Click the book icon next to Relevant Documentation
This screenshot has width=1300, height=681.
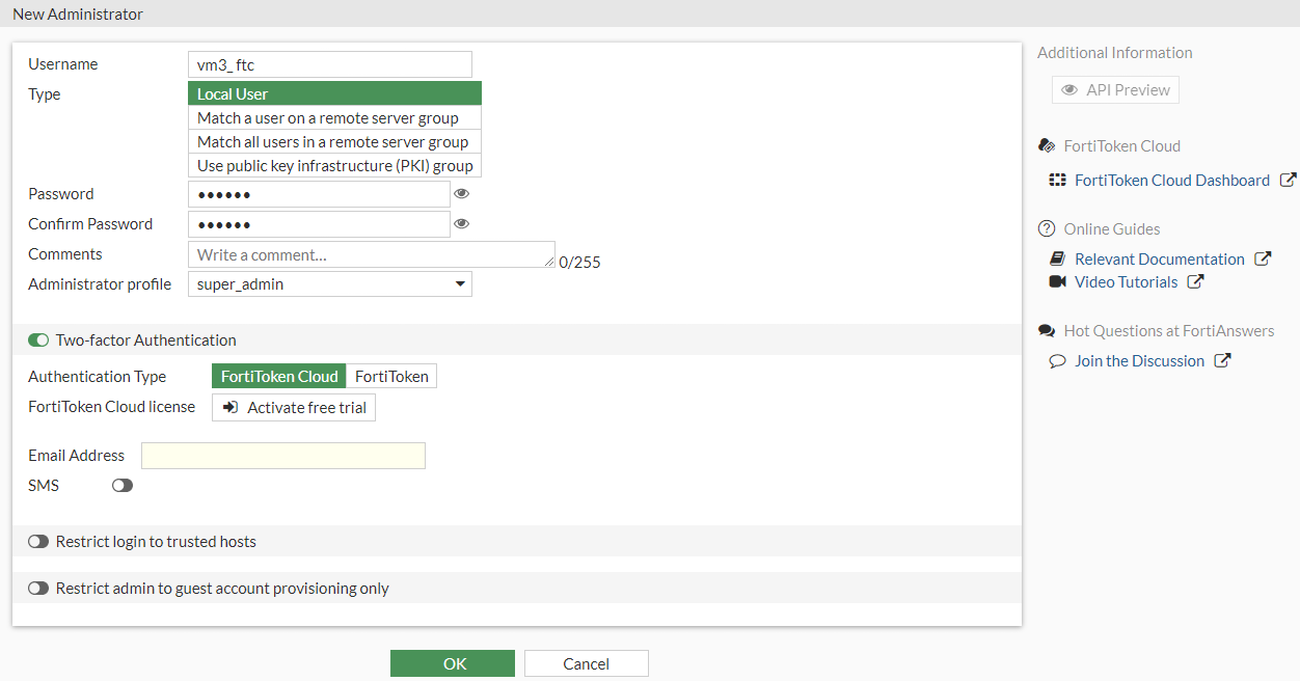(x=1057, y=258)
